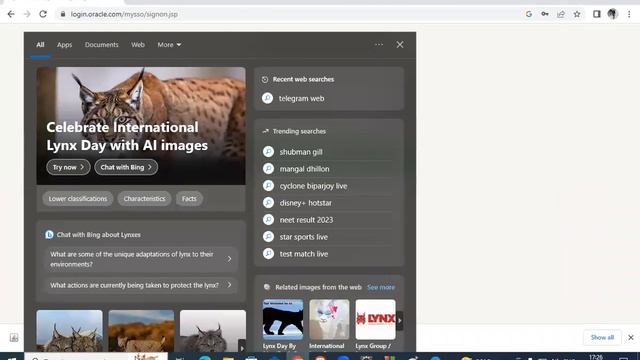The height and width of the screenshot is (360, 640).
Task: Click the search icon next to telegram web
Action: (268, 98)
